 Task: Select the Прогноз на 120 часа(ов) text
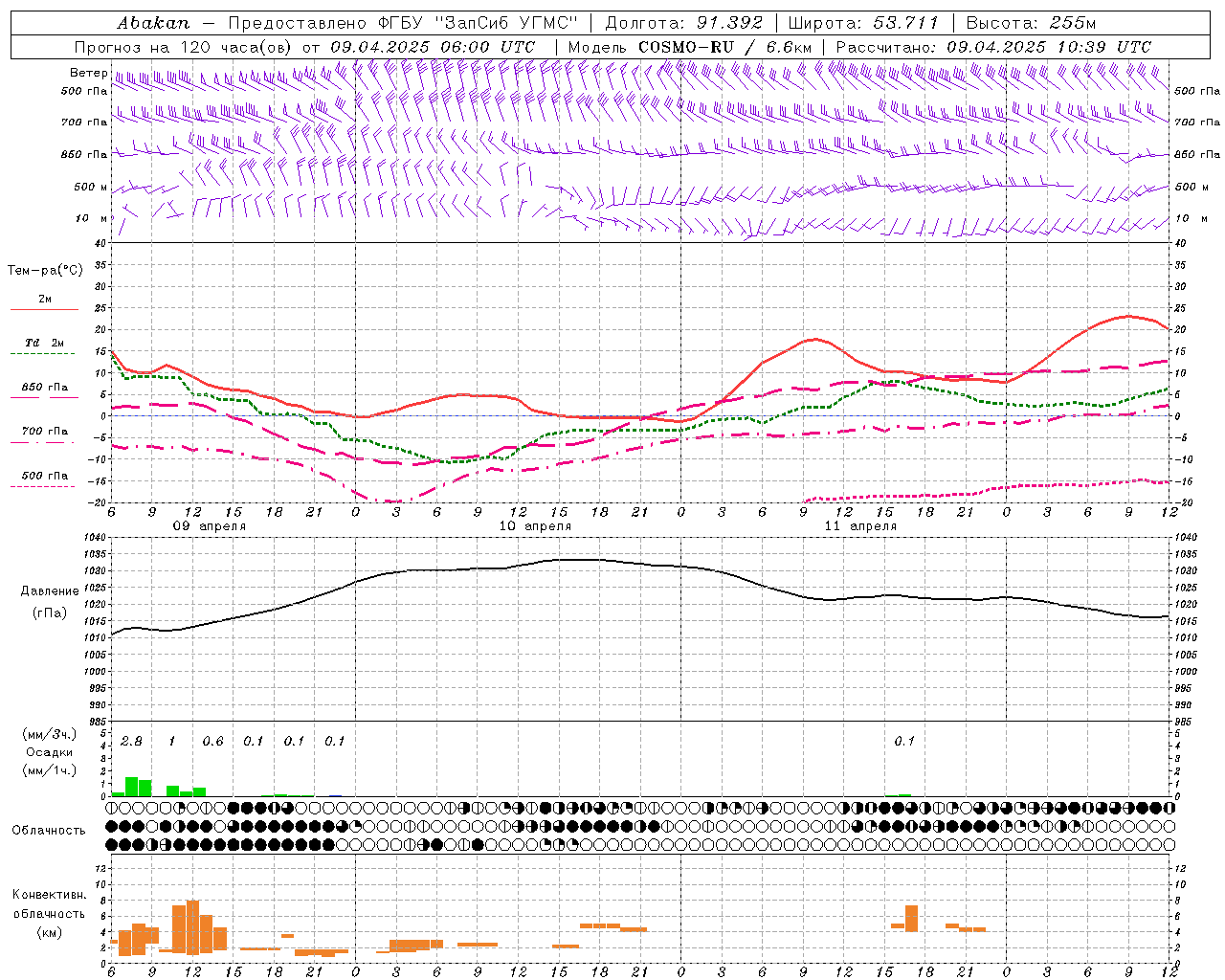tap(185, 47)
